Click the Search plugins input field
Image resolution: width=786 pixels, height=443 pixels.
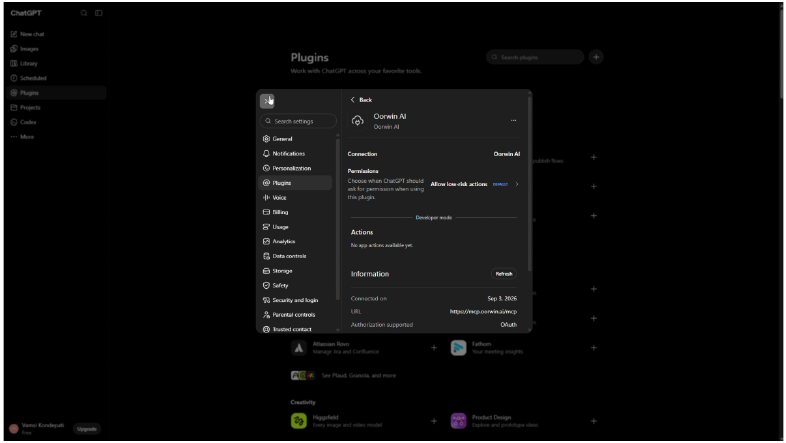[535, 57]
